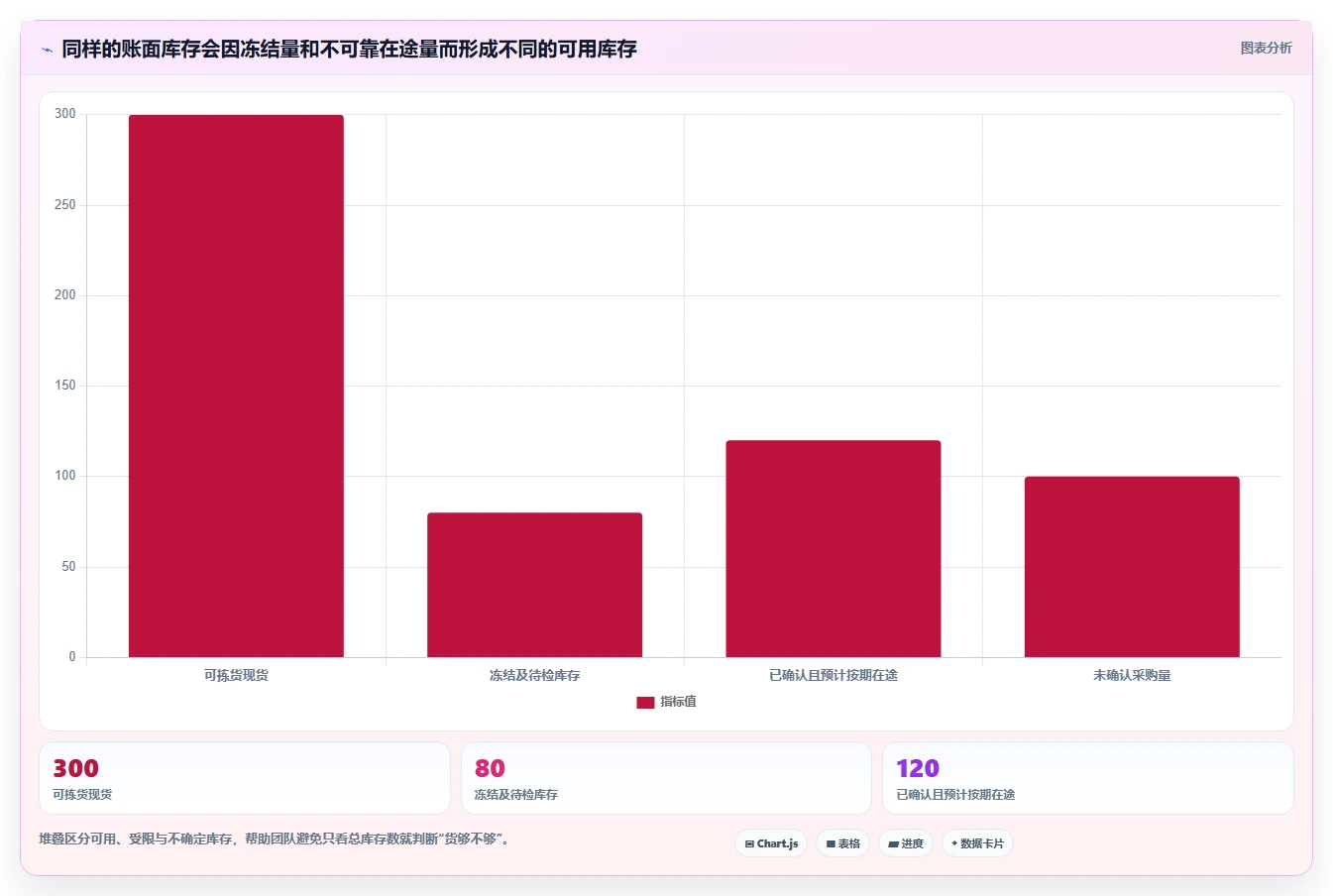Click the x-axis label 已确认且预计按期在途

click(x=833, y=675)
